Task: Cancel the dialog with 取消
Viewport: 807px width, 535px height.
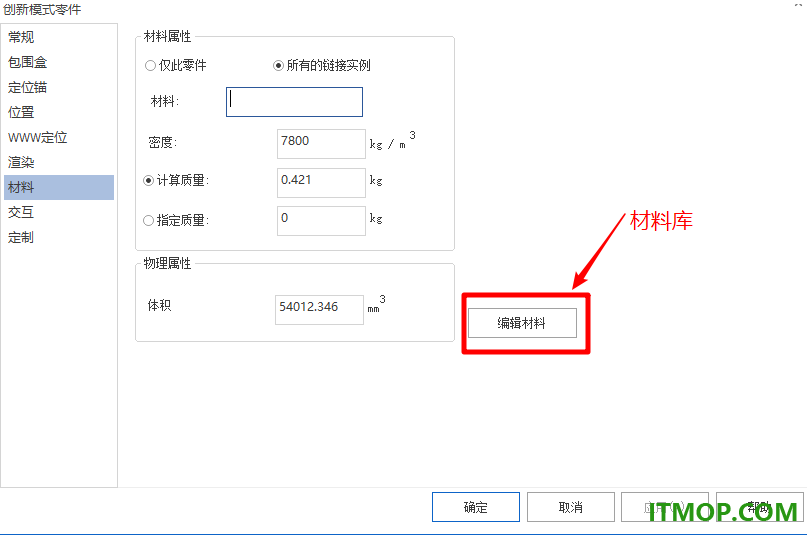Action: pyautogui.click(x=571, y=507)
